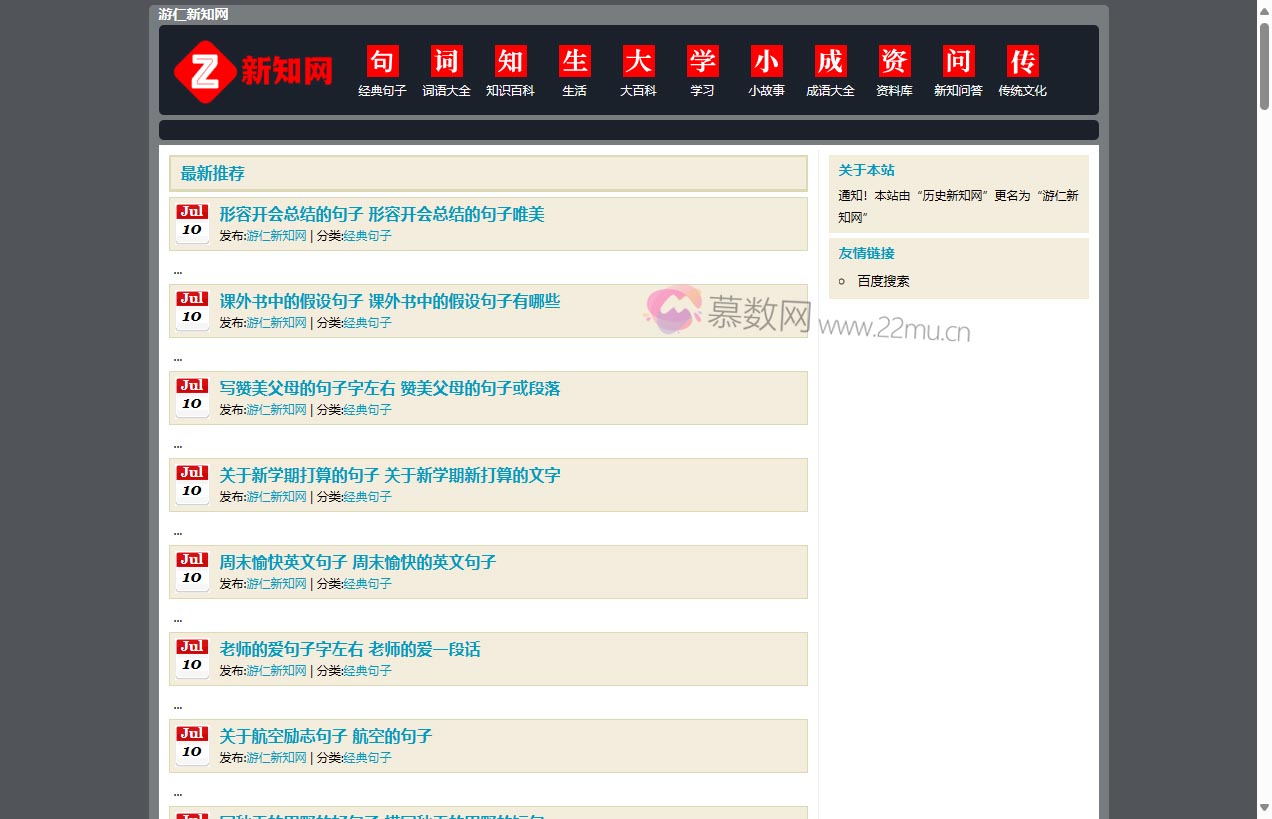Click the 大 icon for 大百科

click(x=639, y=61)
